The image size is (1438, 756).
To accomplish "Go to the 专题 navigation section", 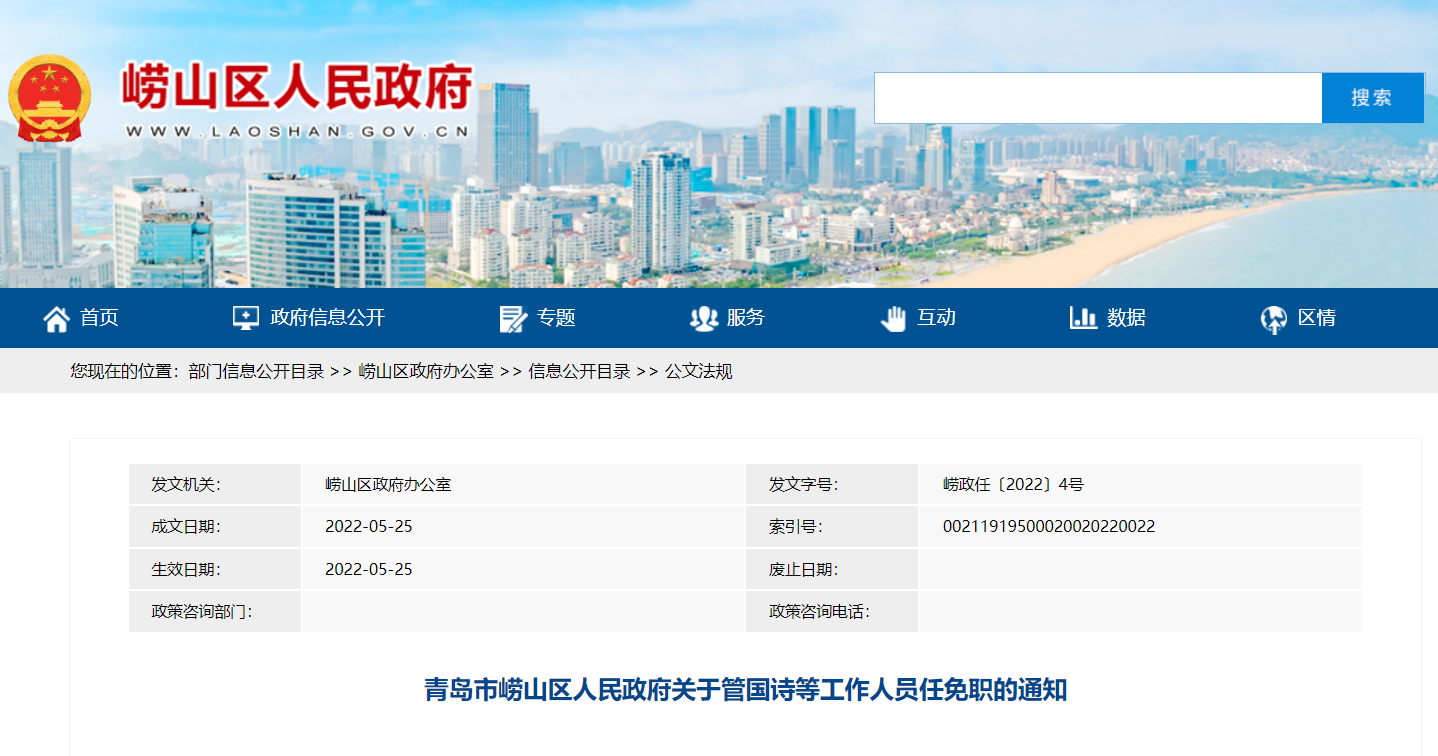I will point(556,318).
